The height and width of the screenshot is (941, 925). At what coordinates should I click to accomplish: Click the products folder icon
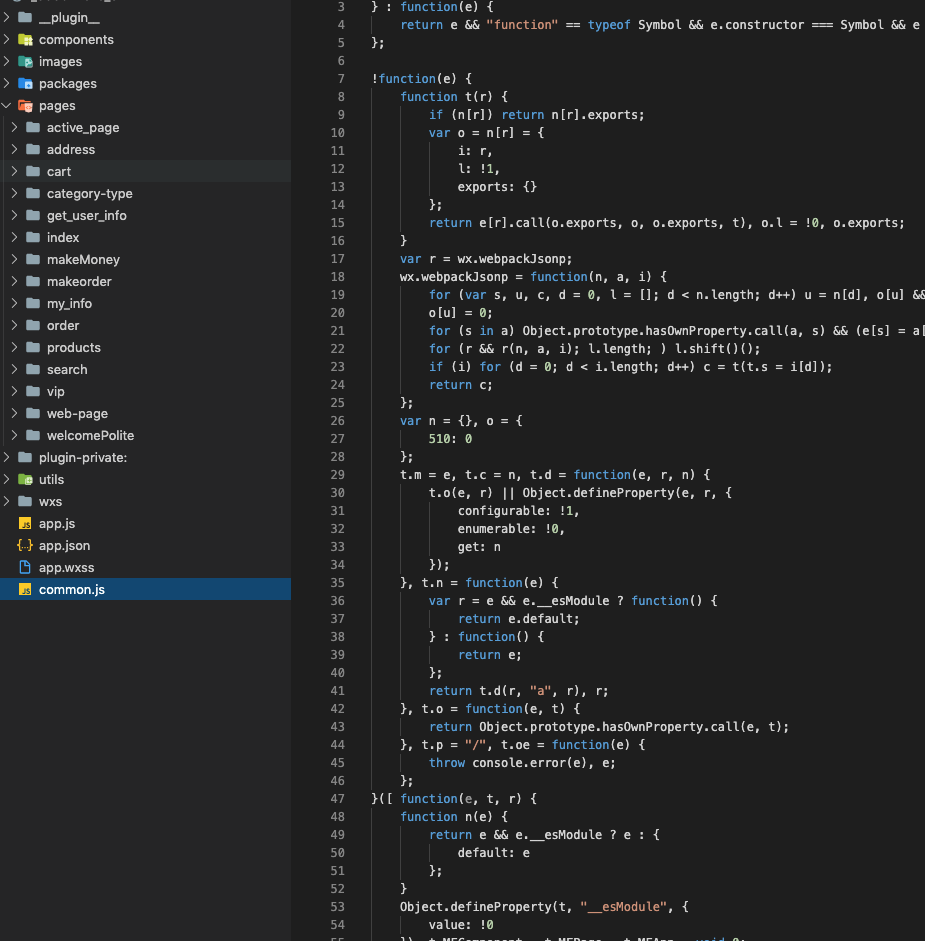coord(34,347)
